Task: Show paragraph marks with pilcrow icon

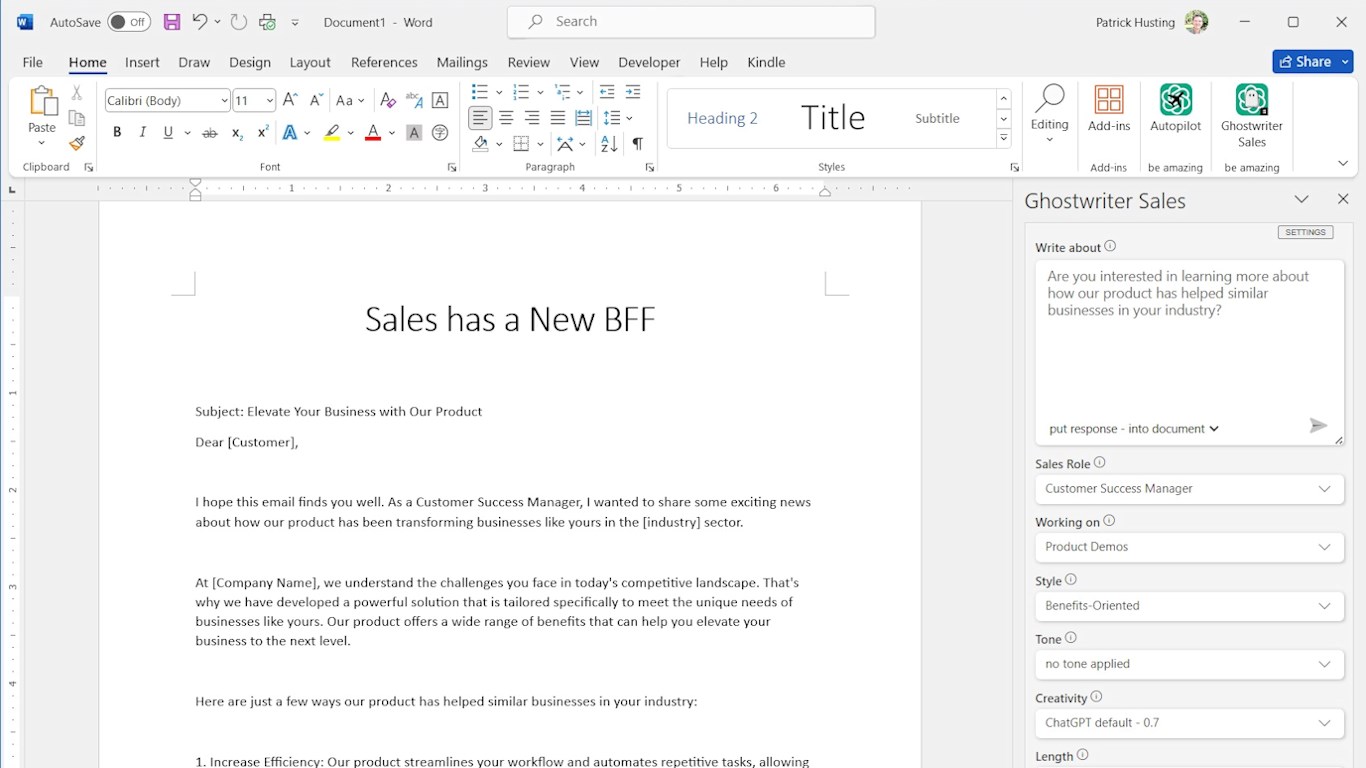Action: click(637, 144)
